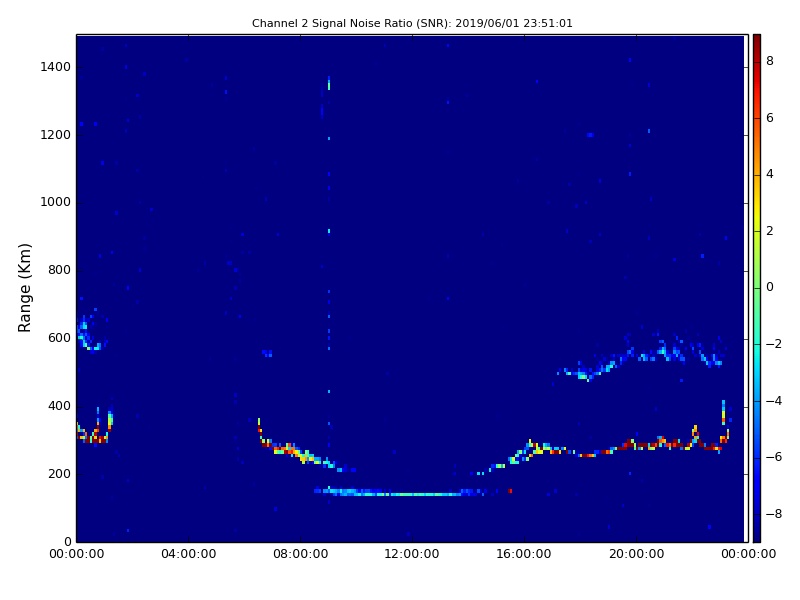Click the 08:00:00 time axis label

[x=301, y=554]
